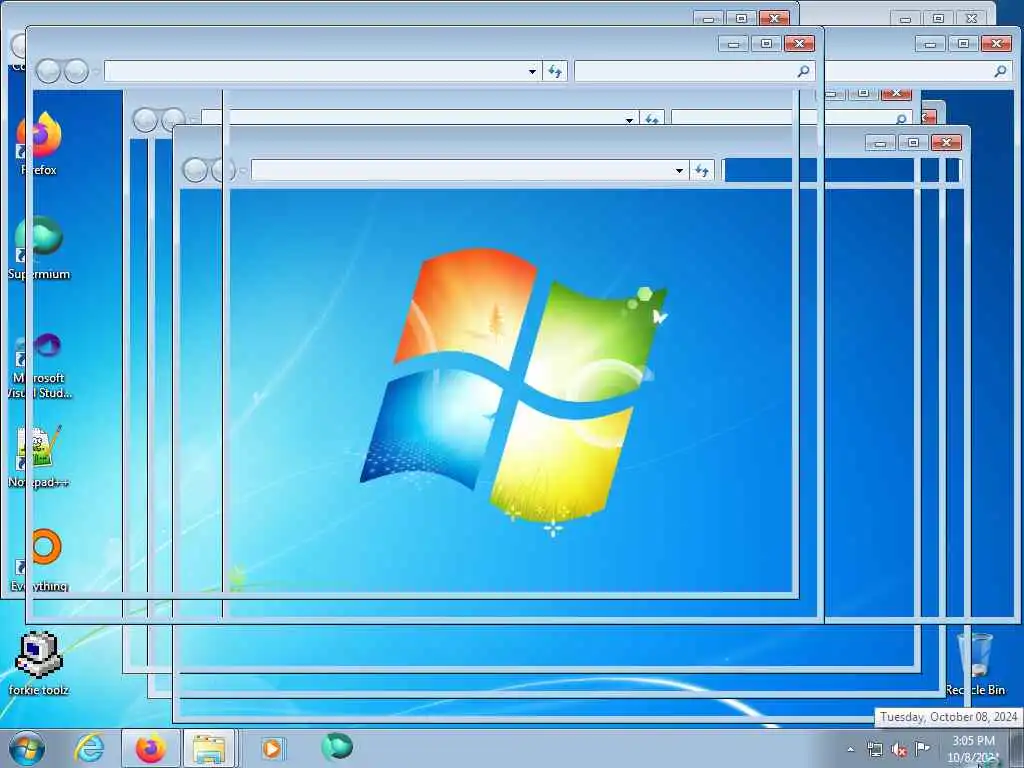Screen dimensions: 1024x768
Task: Select the Microsoft Visual Studio shortcut
Action: (x=39, y=366)
